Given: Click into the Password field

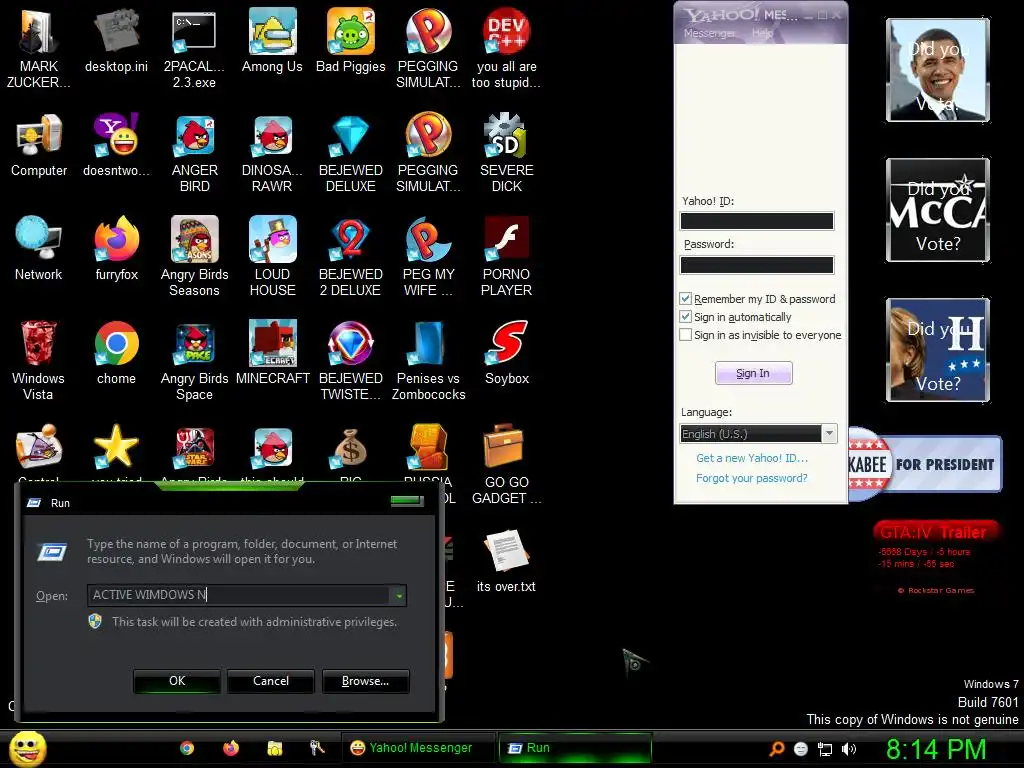Looking at the screenshot, I should point(757,265).
